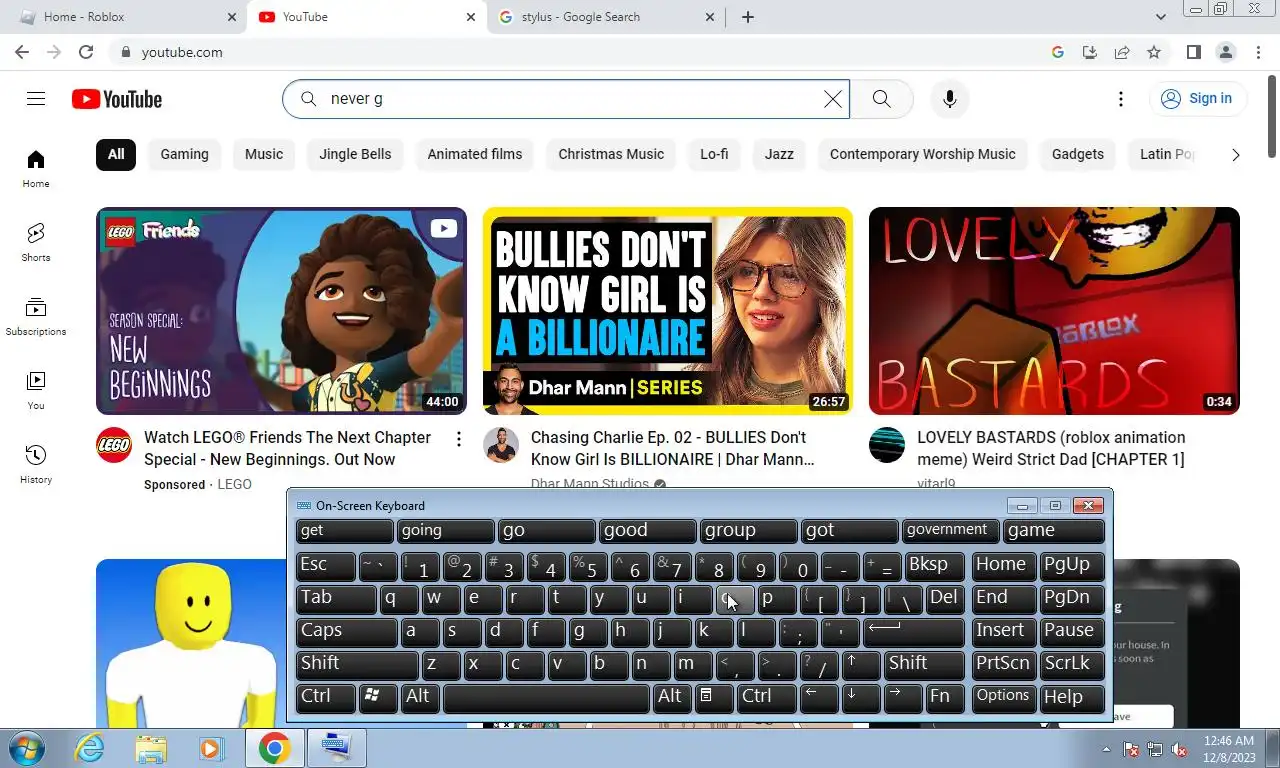This screenshot has height=768, width=1280.
Task: Select the Christmas Music chip
Action: point(611,155)
